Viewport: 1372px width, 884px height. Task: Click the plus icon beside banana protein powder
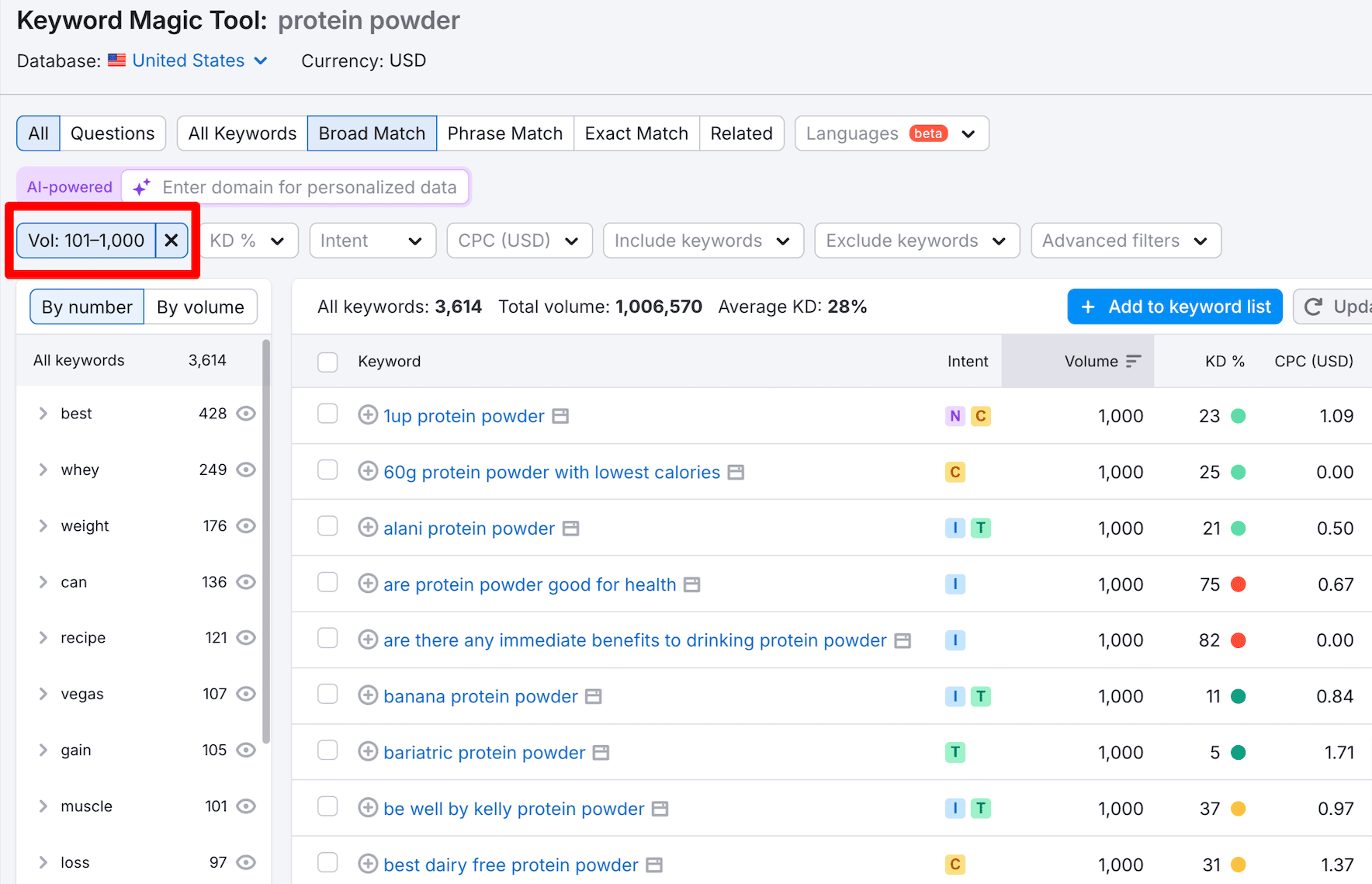pos(368,696)
